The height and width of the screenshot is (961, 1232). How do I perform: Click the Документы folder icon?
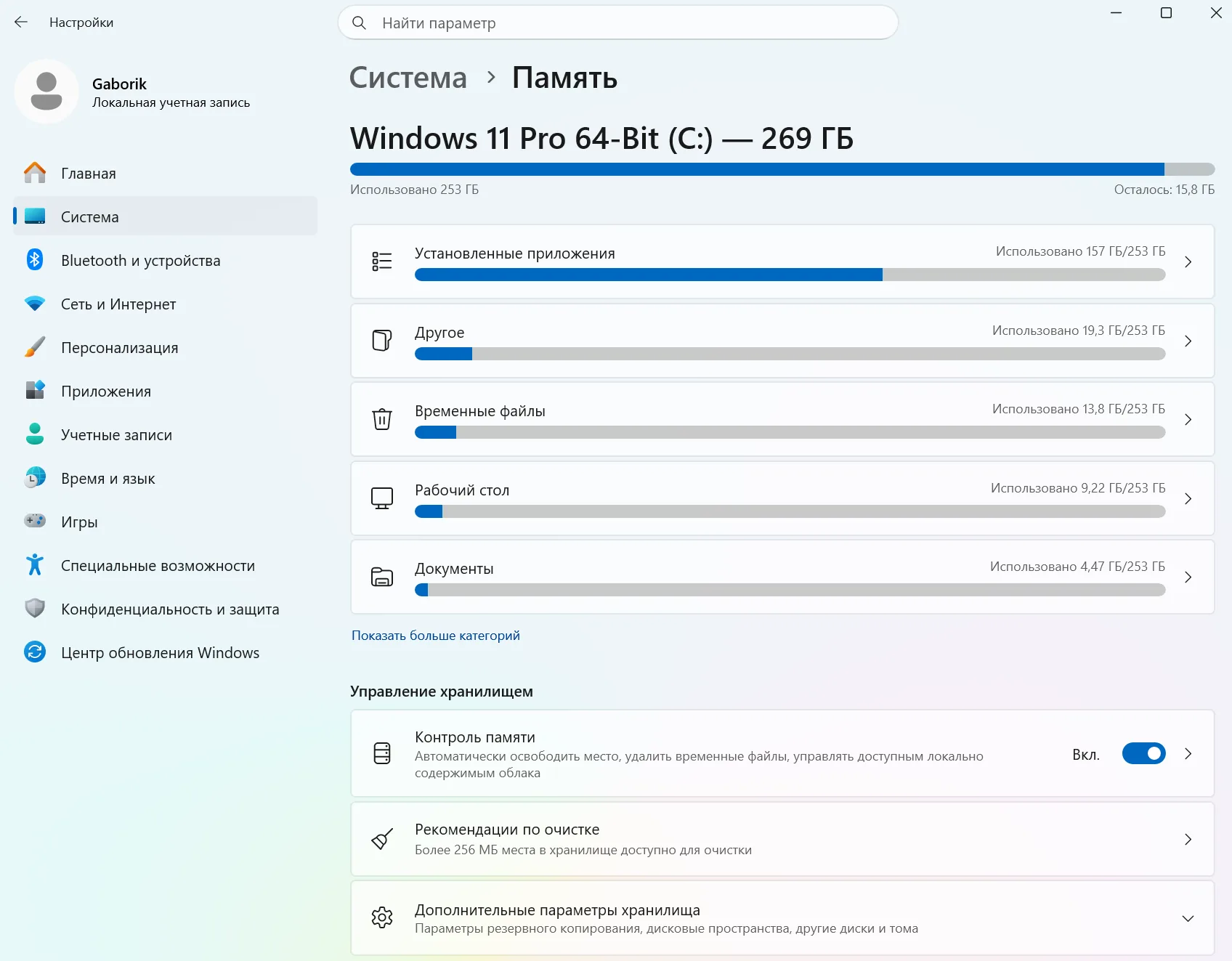[382, 577]
